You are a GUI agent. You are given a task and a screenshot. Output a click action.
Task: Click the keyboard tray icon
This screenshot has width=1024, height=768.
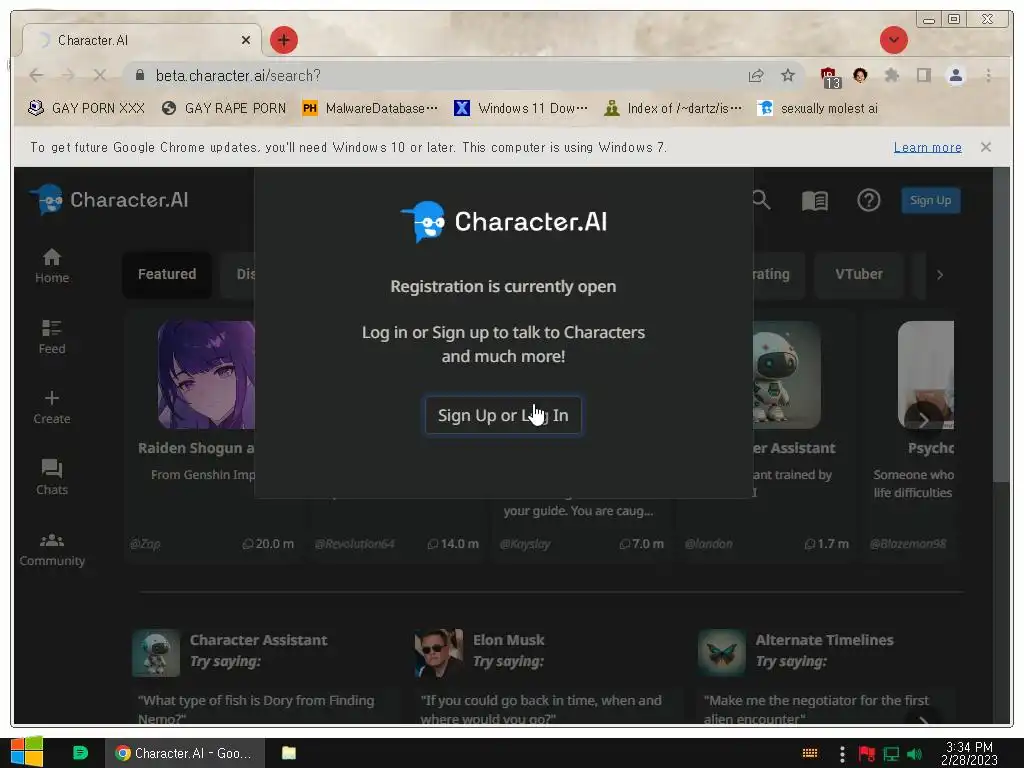click(810, 754)
